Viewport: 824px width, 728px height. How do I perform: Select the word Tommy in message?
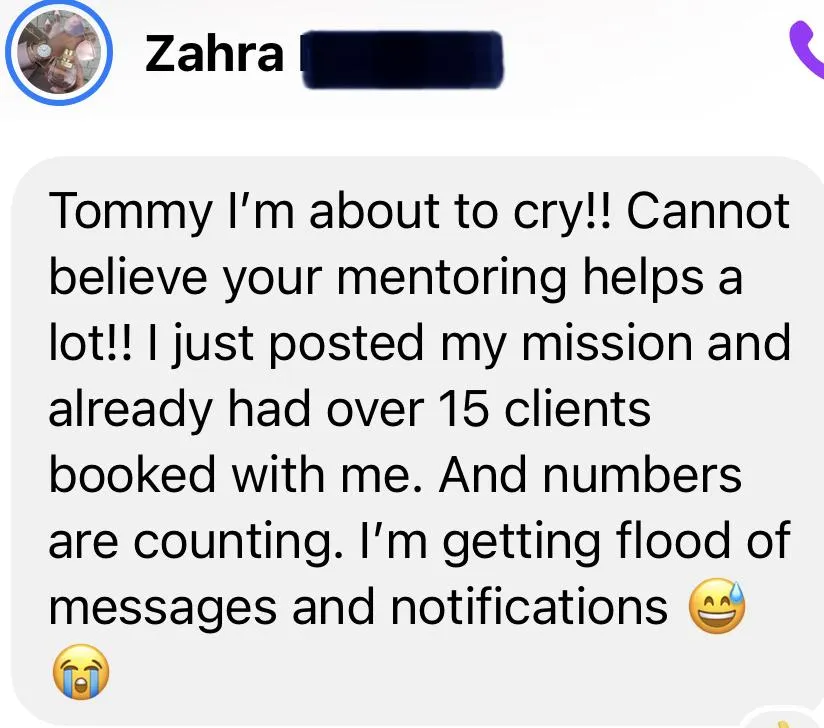click(x=130, y=212)
